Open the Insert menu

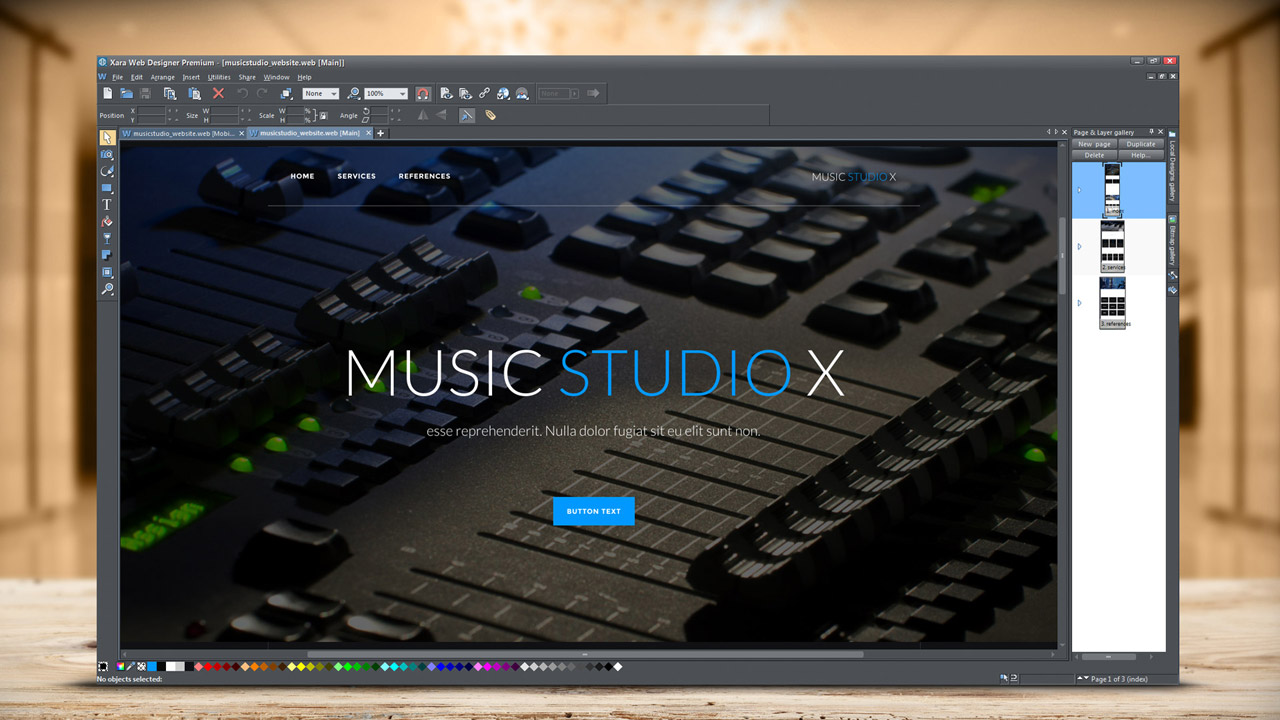coord(191,77)
